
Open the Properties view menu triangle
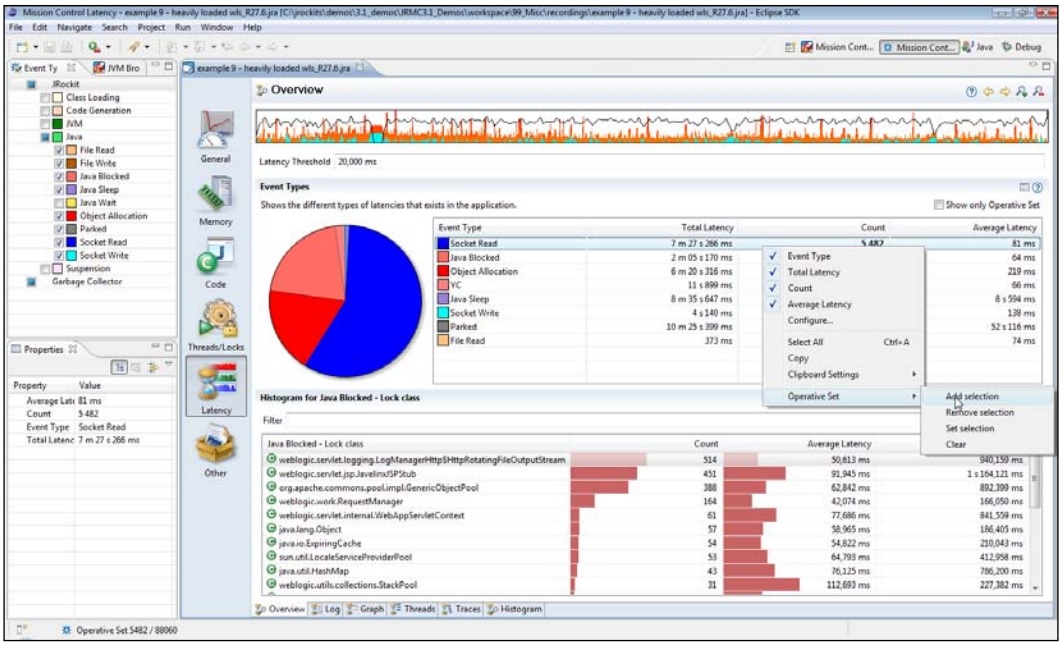168,365
